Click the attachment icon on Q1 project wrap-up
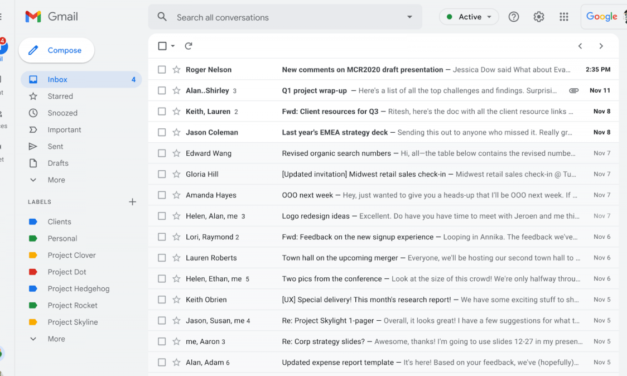Screen dimensions: 627x376 [573, 90]
